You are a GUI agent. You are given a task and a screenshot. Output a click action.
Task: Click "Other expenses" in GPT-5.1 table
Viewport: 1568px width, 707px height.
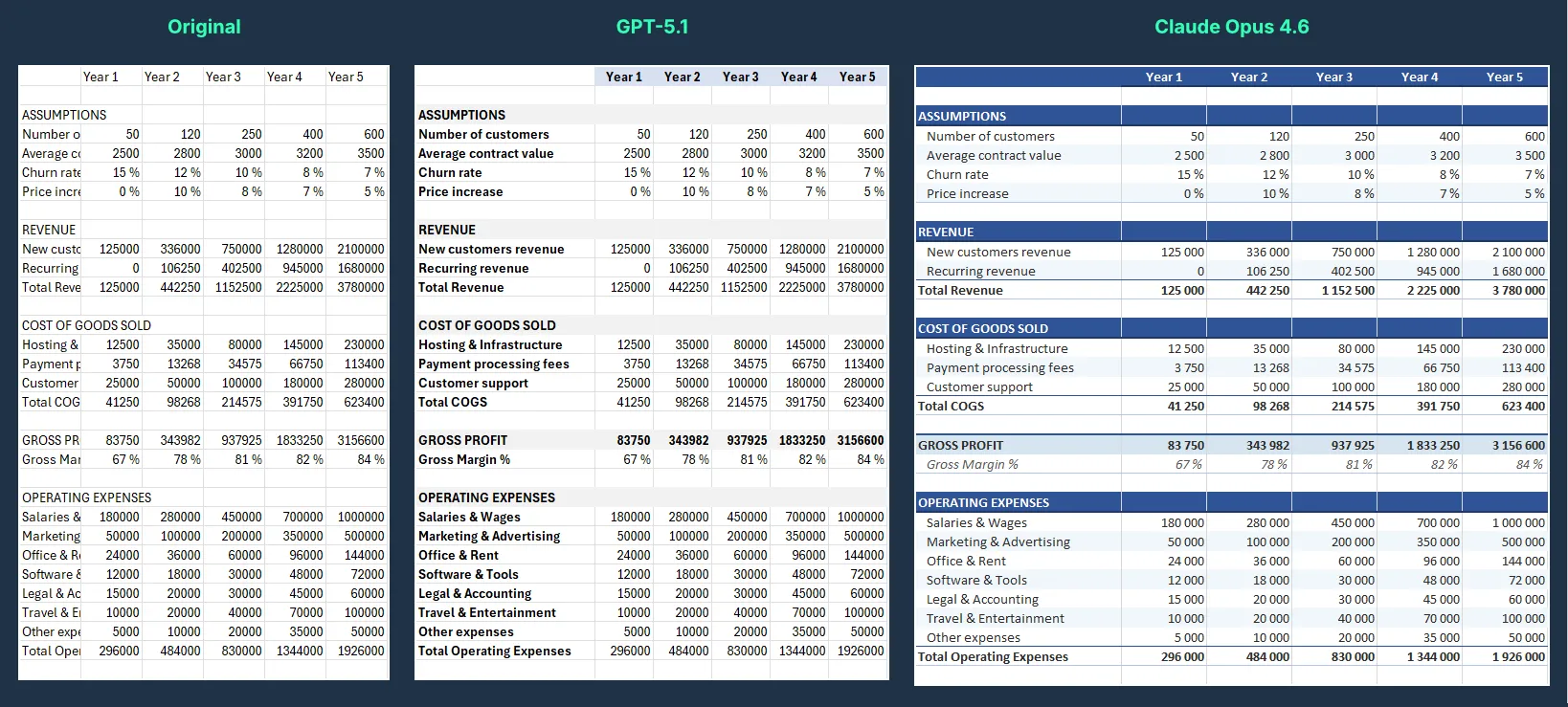pos(465,631)
